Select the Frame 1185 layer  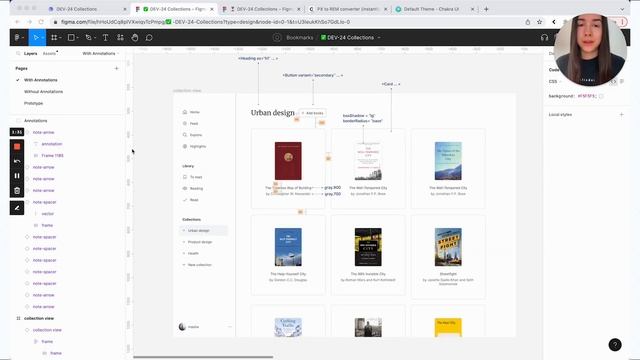[52, 156]
